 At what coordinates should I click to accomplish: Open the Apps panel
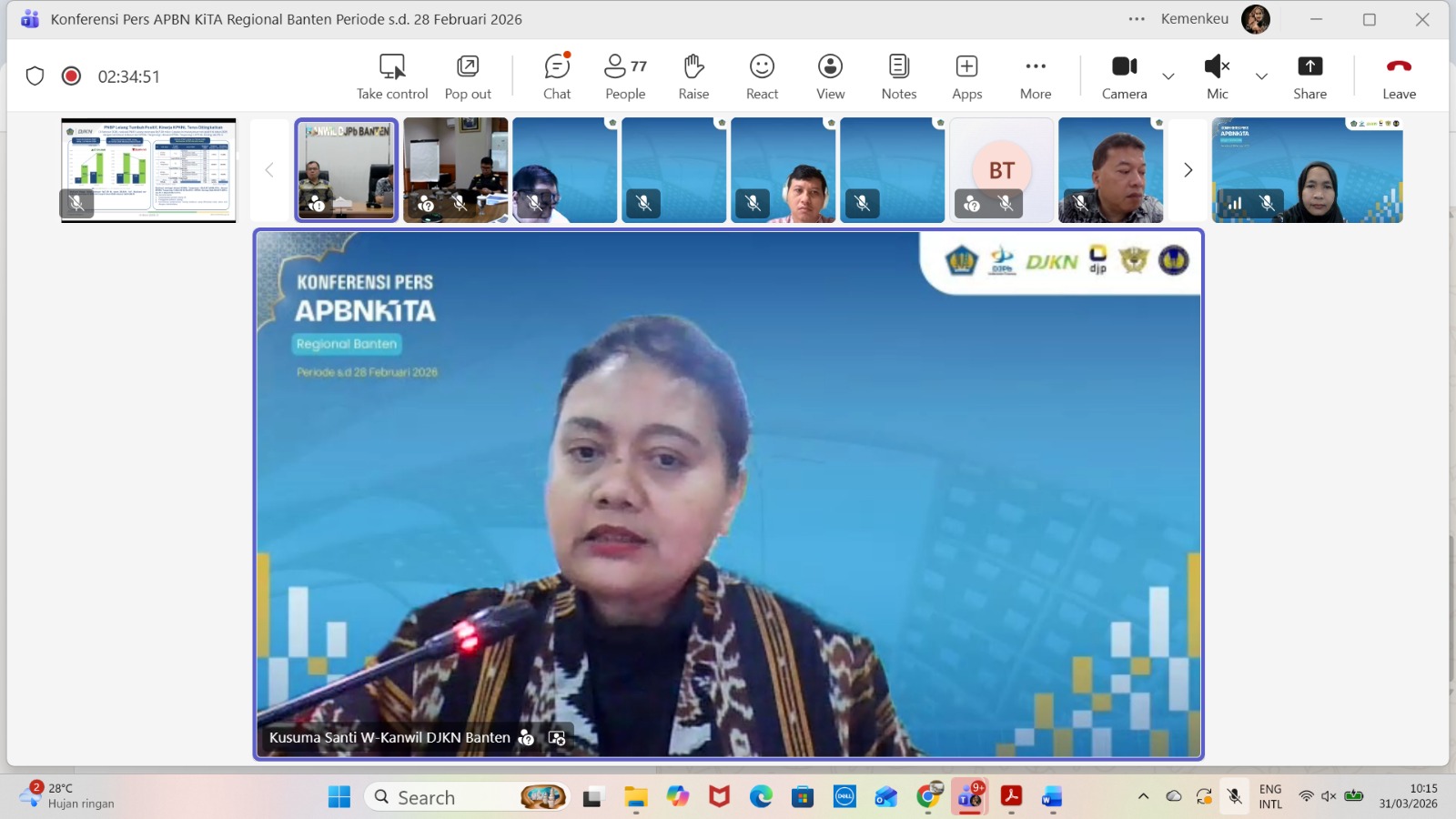pyautogui.click(x=966, y=76)
